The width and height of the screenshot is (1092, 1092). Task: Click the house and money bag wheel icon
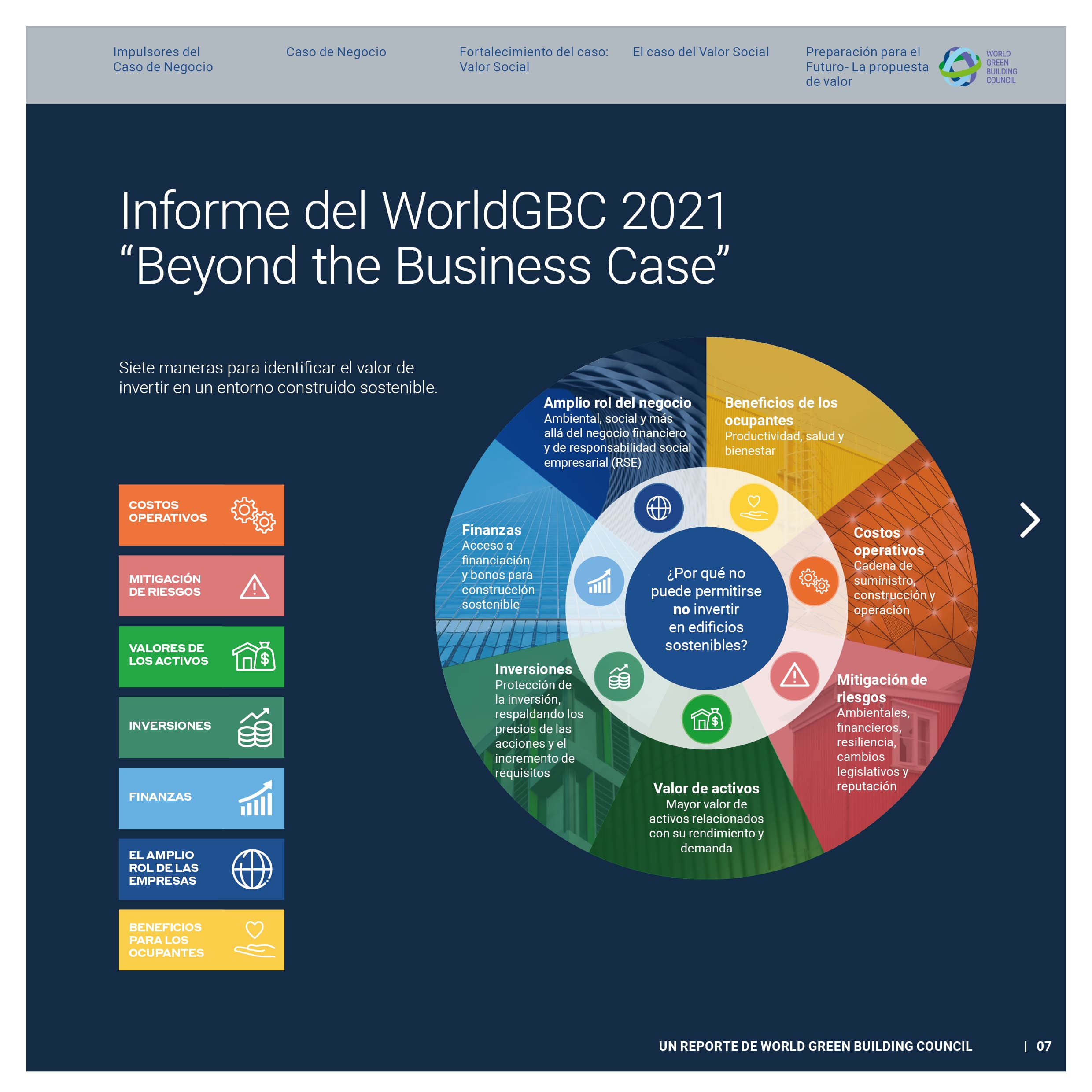tap(707, 719)
